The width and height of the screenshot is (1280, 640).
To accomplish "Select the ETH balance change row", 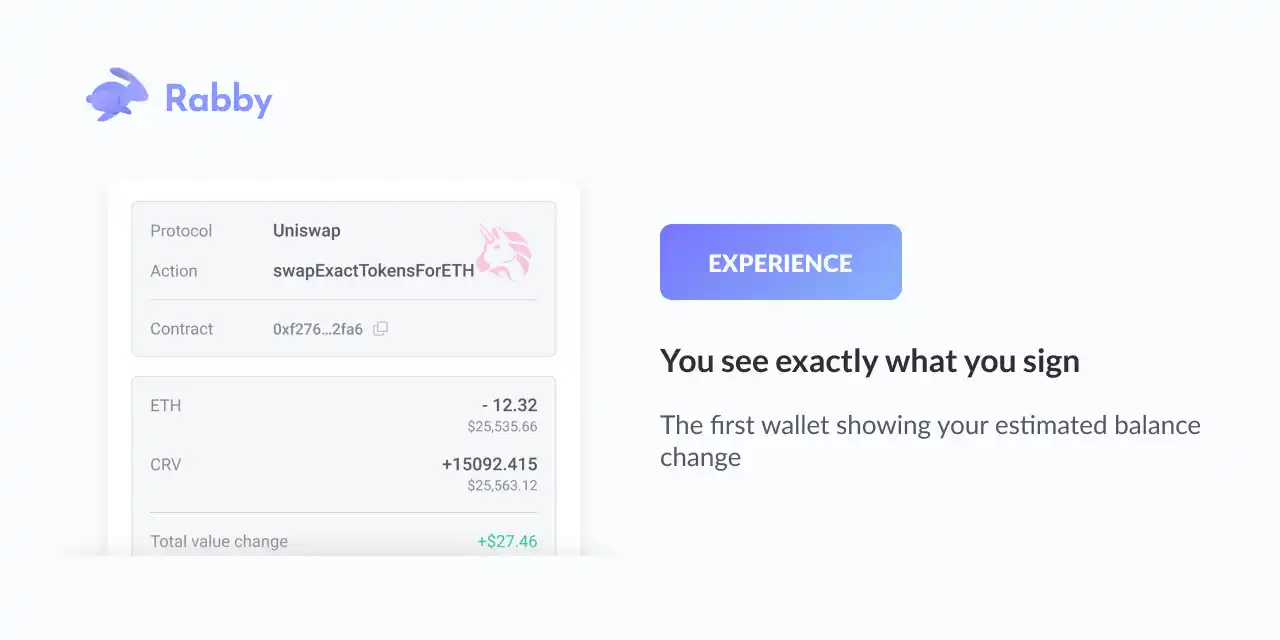I will 344,415.
